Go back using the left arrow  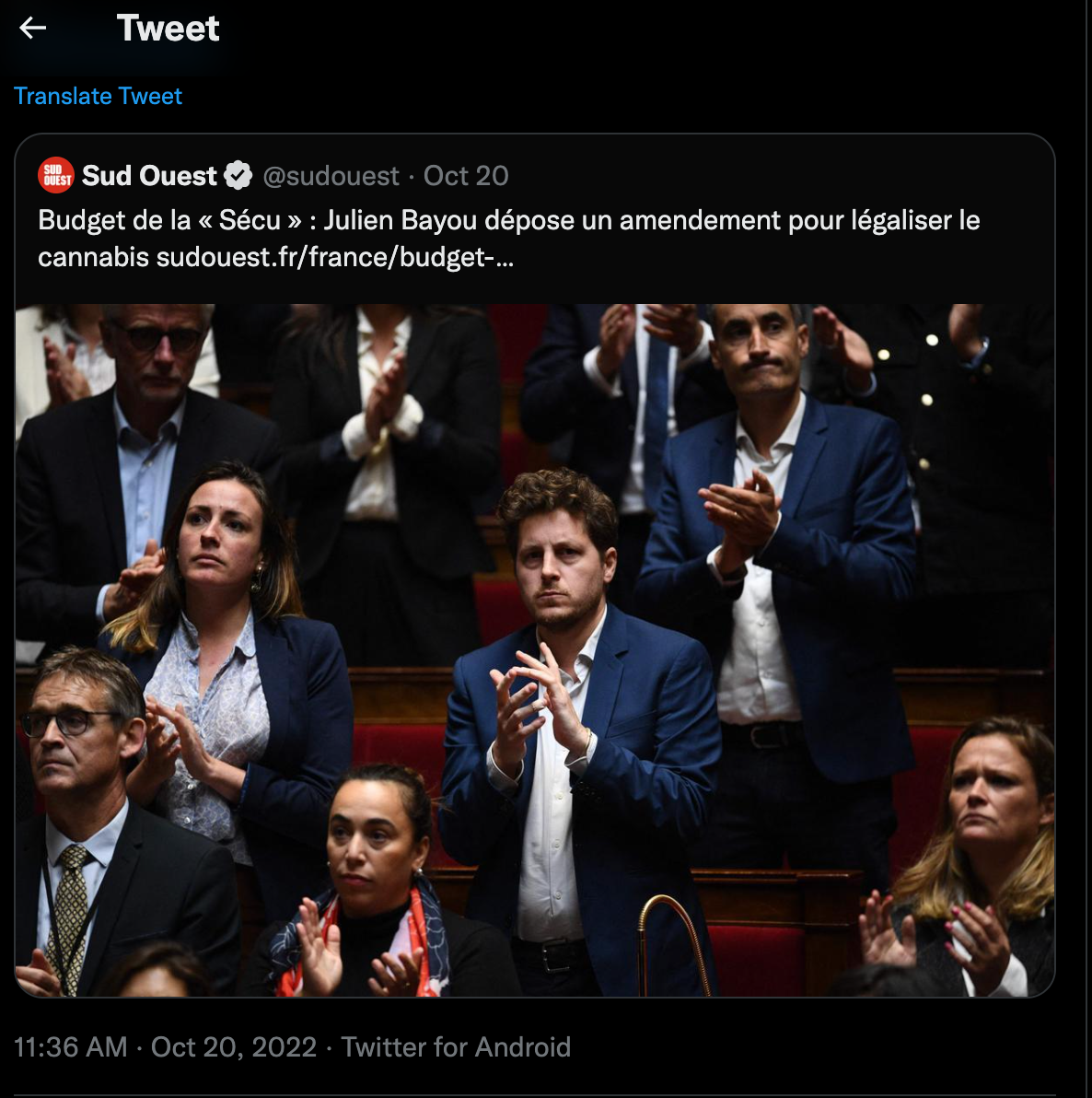point(32,28)
